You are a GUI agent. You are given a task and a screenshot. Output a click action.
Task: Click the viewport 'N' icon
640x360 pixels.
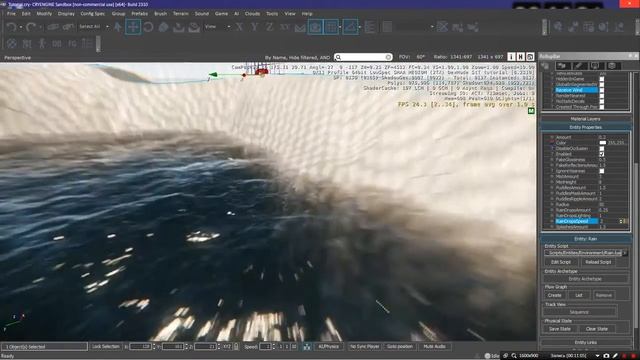520,57
